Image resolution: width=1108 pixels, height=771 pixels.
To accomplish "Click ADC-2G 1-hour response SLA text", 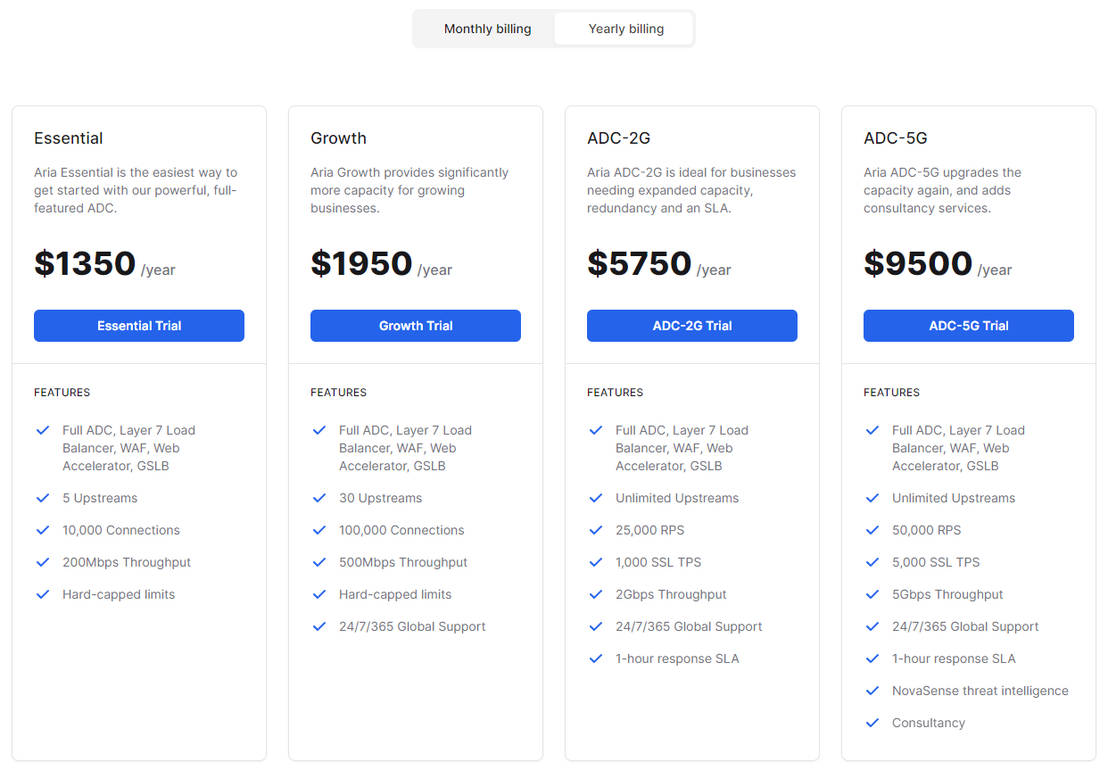I will click(x=677, y=658).
